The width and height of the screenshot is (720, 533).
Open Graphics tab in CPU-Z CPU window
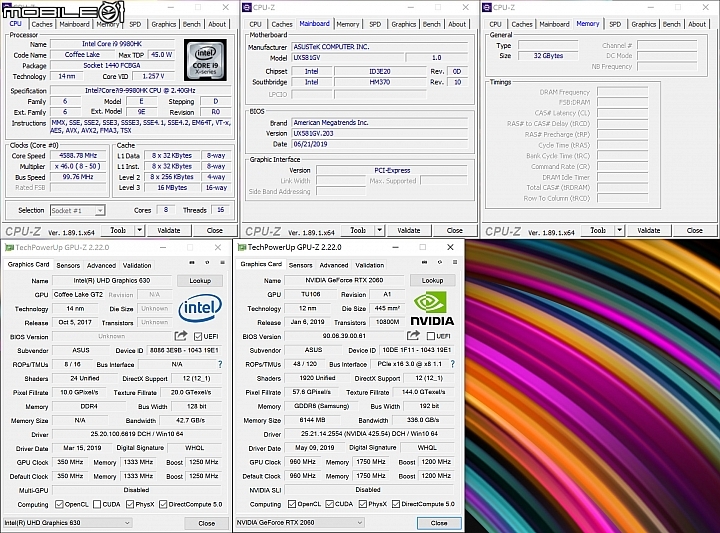pos(163,24)
